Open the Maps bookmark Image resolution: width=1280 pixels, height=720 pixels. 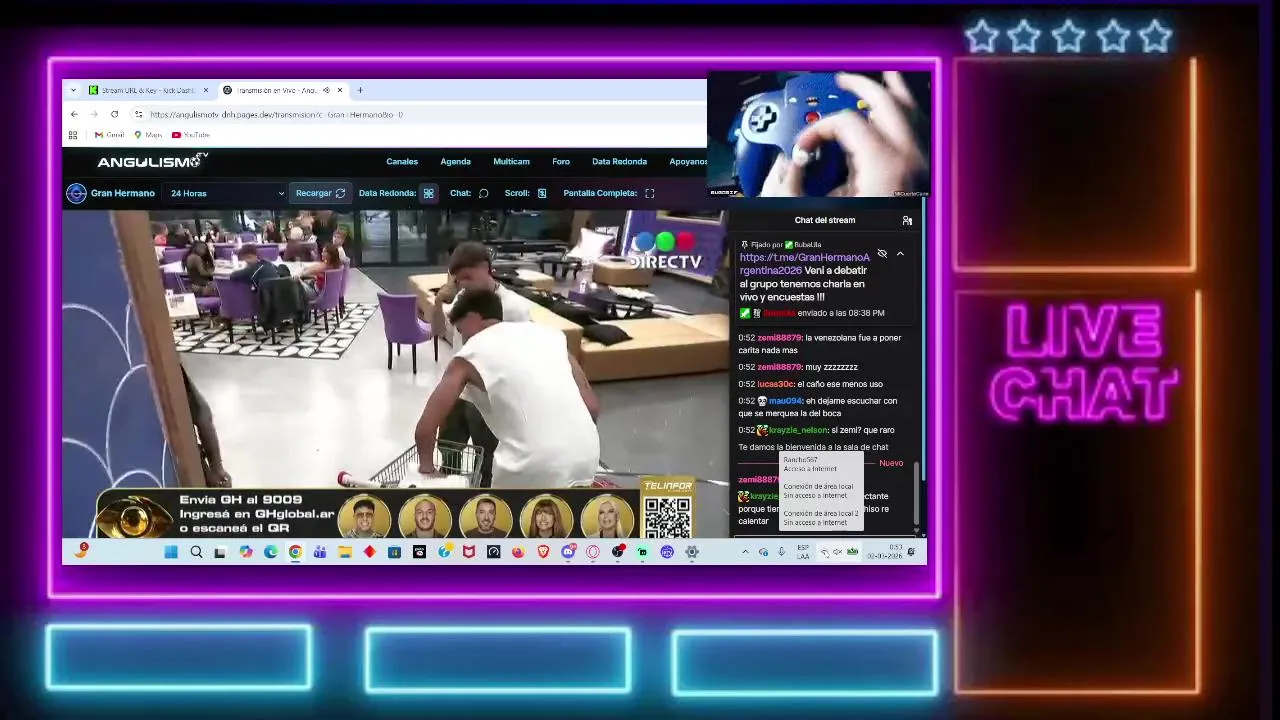click(147, 135)
